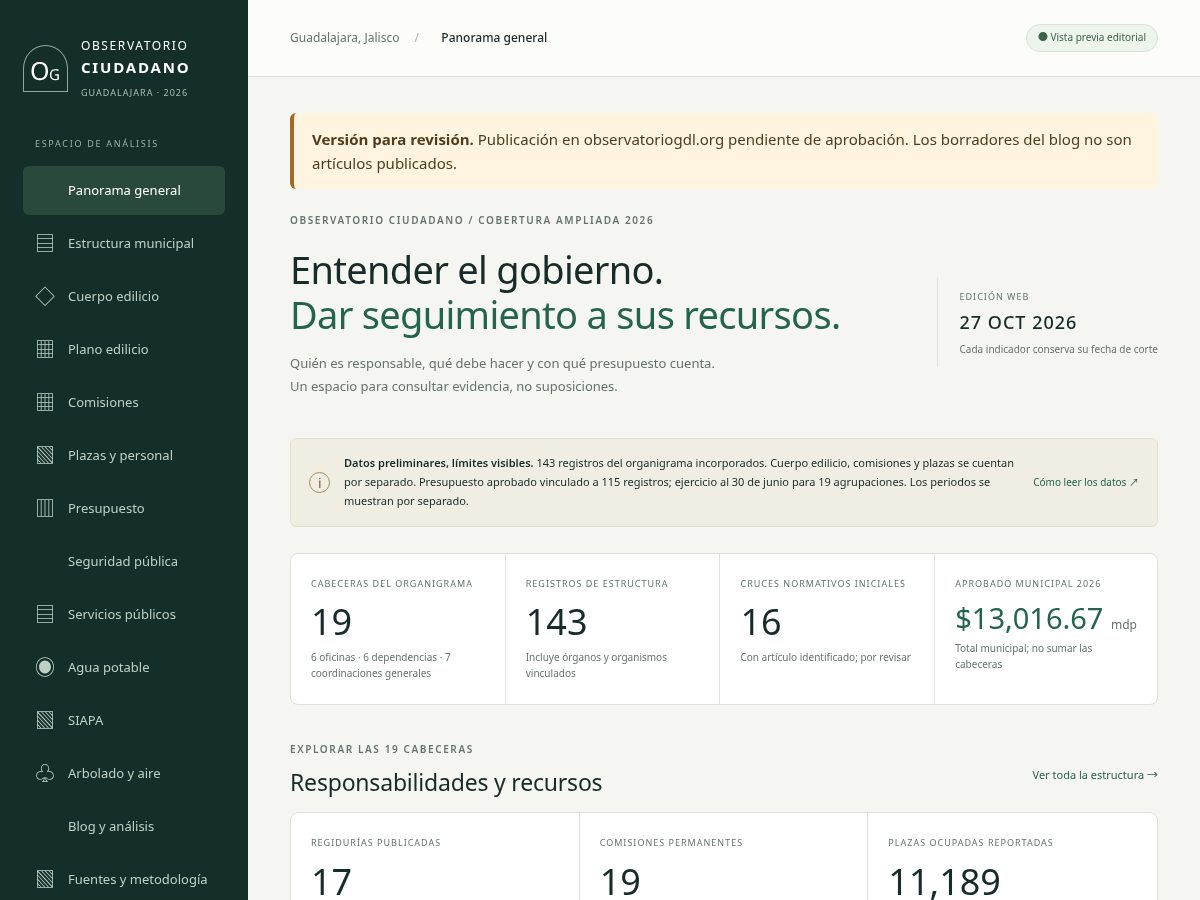Click the Responsabilidades y recursos heading
This screenshot has width=1200, height=900.
446,782
